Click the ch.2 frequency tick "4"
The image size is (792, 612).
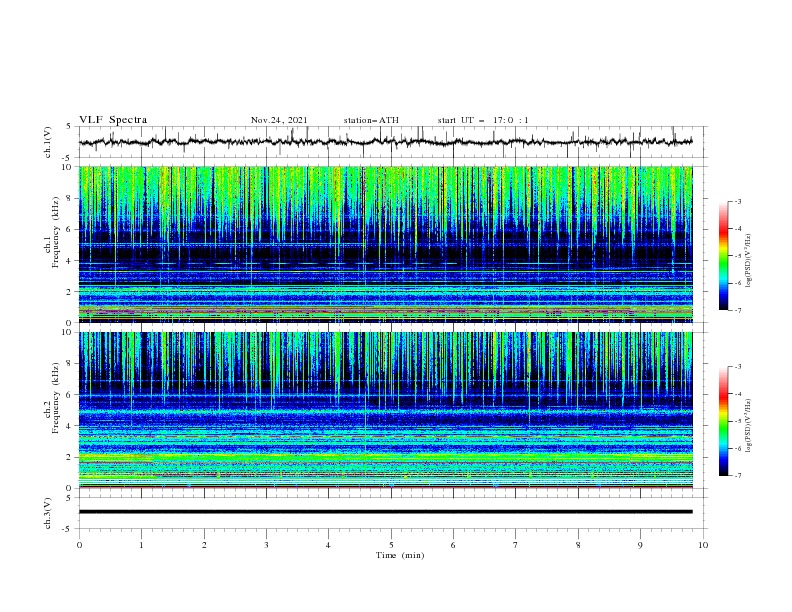pos(70,426)
